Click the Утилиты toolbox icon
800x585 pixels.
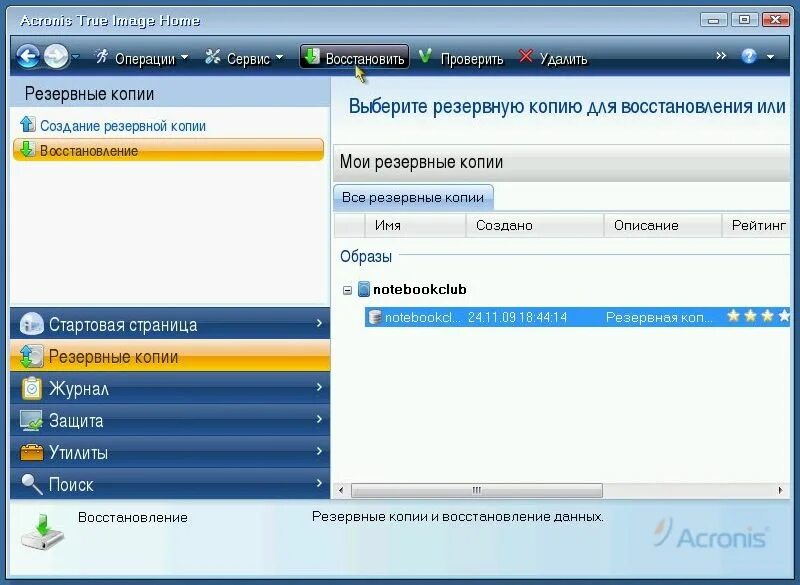31,452
